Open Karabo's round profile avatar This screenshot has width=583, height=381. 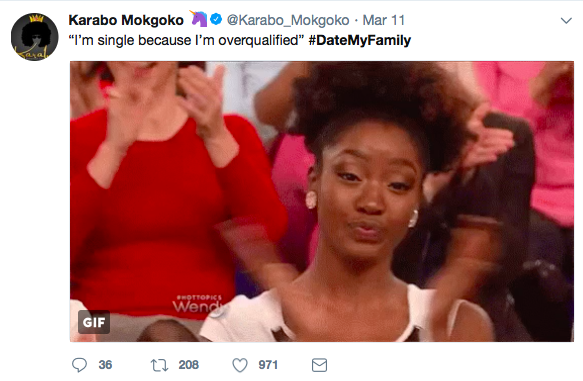pos(35,37)
